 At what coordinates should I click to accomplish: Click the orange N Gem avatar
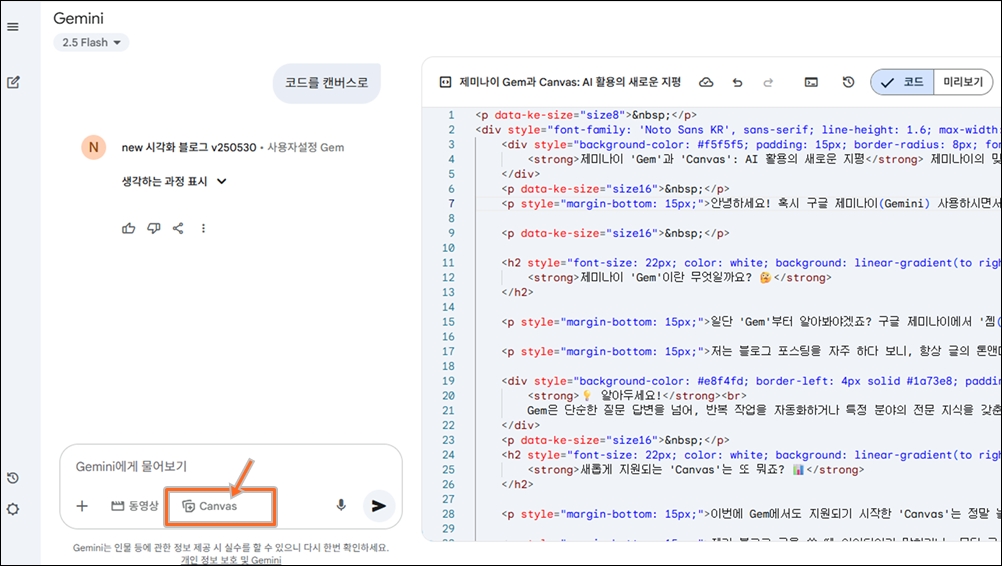[93, 147]
